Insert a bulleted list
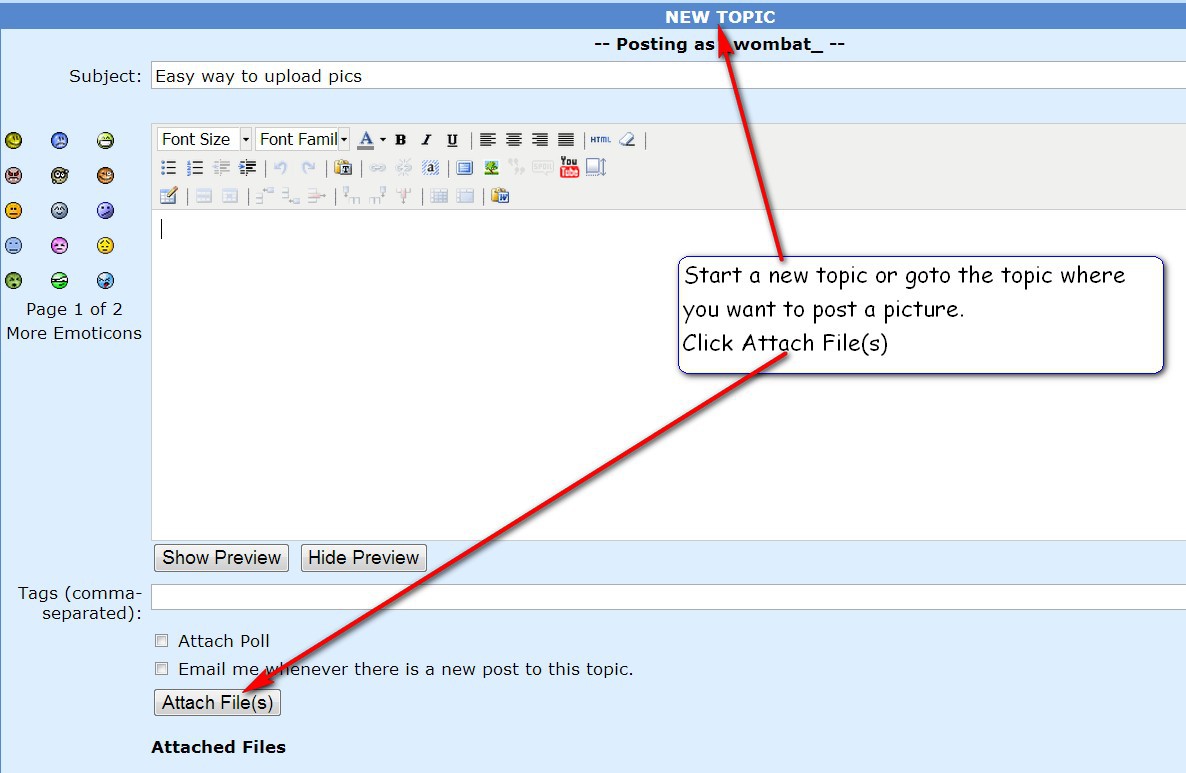The image size is (1186, 773). 169,168
